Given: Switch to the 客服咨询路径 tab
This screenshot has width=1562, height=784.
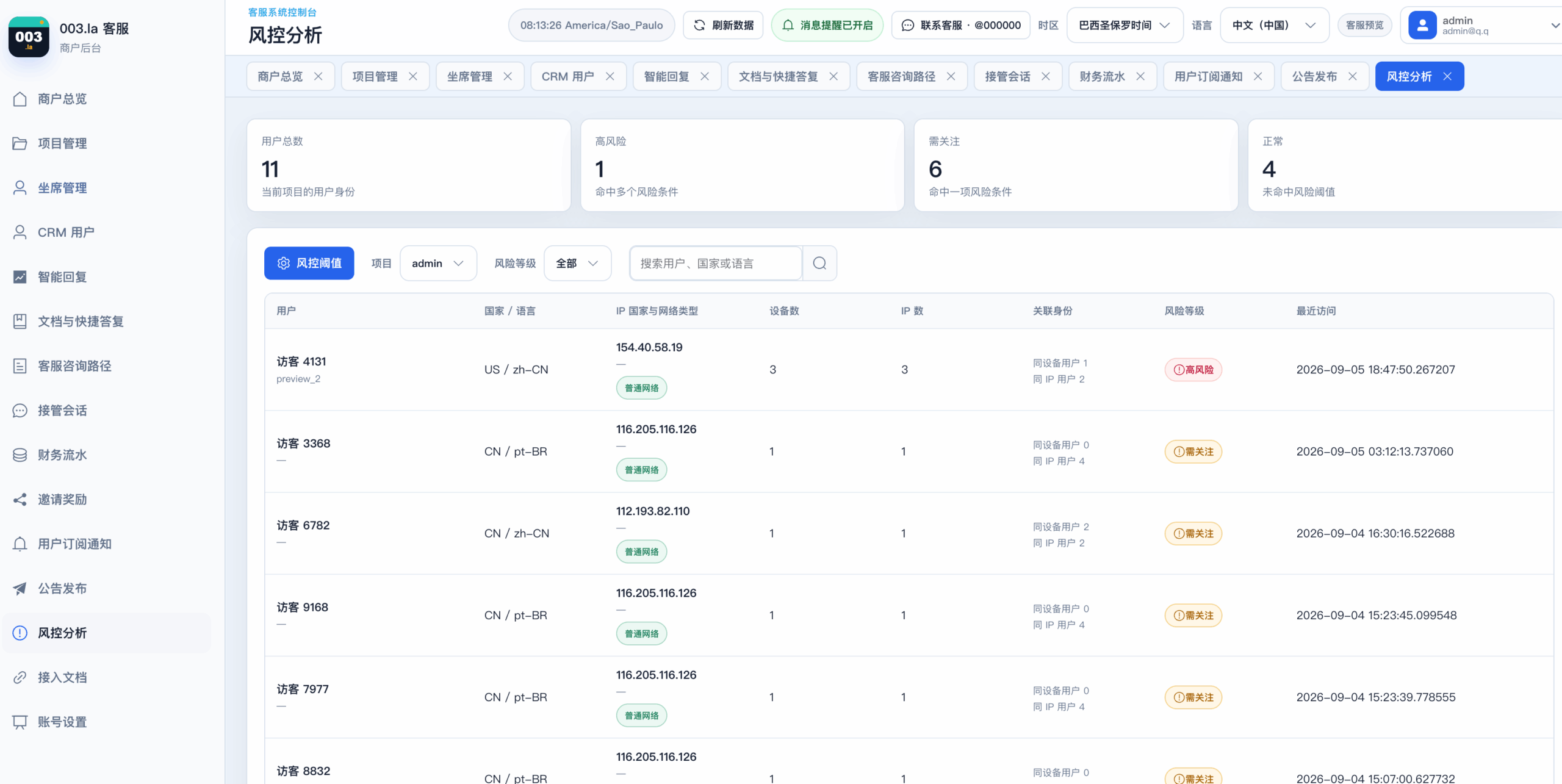Looking at the screenshot, I should (901, 76).
